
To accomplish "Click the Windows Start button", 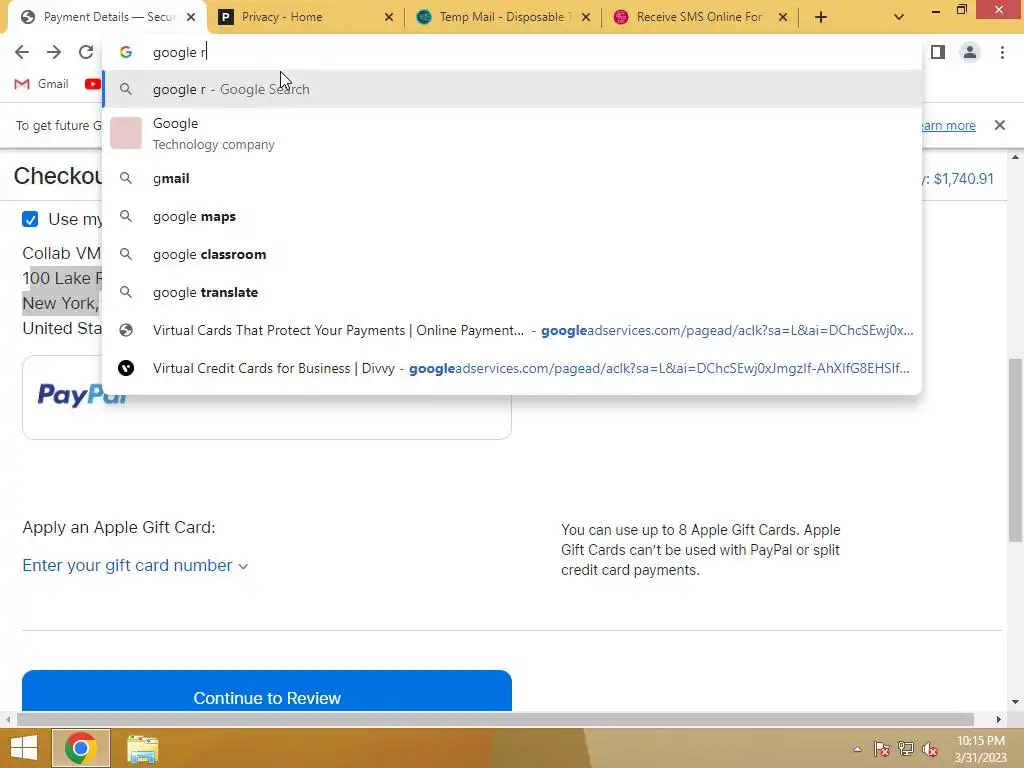I will [x=24, y=748].
